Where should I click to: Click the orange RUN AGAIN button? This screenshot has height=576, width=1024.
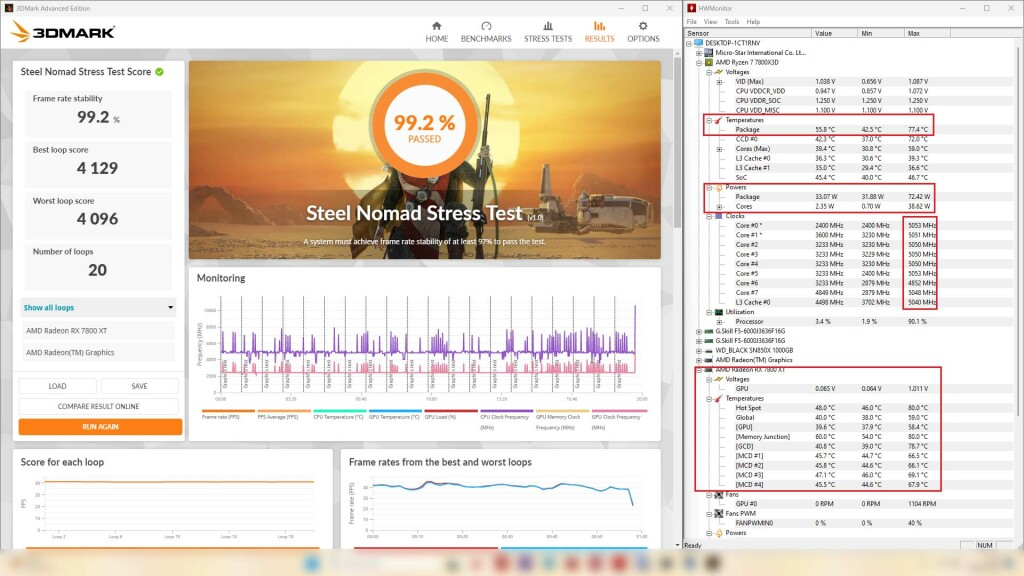click(x=100, y=426)
